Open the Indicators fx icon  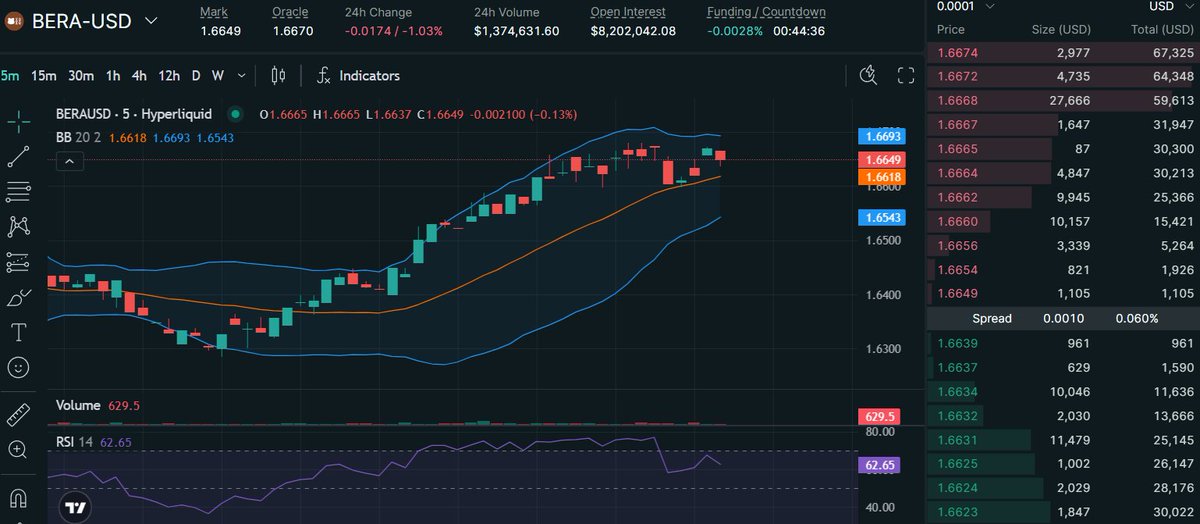point(324,75)
